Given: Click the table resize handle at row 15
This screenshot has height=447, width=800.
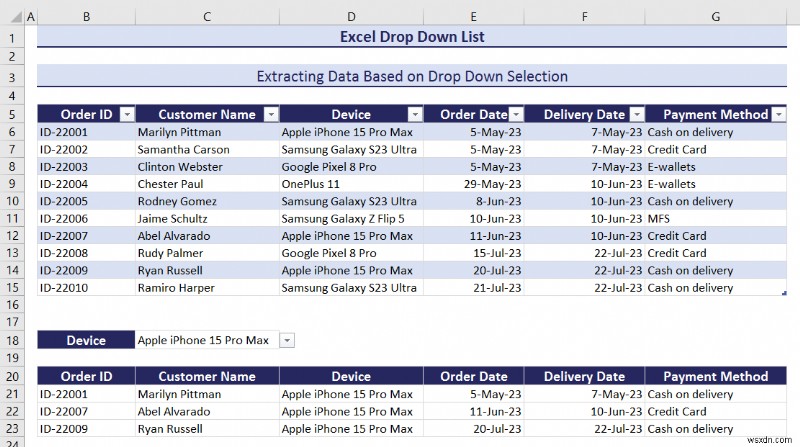Looking at the screenshot, I should pyautogui.click(x=784, y=293).
